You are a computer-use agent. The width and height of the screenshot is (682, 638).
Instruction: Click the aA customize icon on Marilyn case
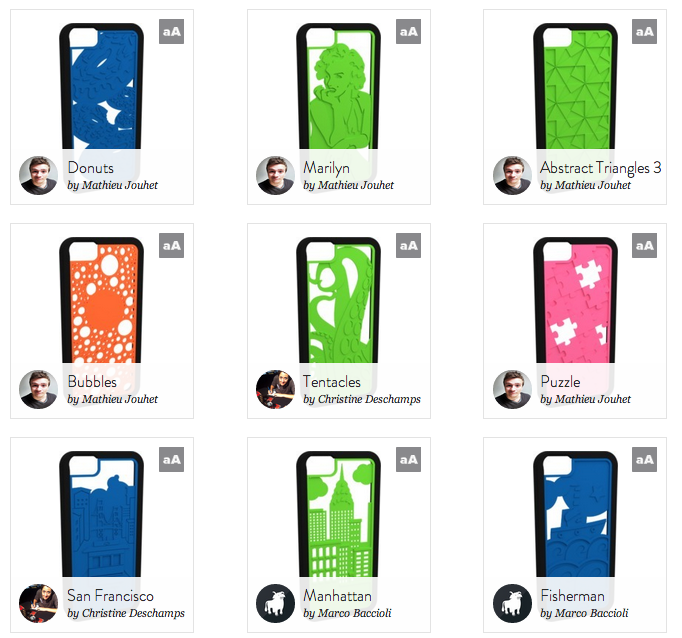click(408, 31)
